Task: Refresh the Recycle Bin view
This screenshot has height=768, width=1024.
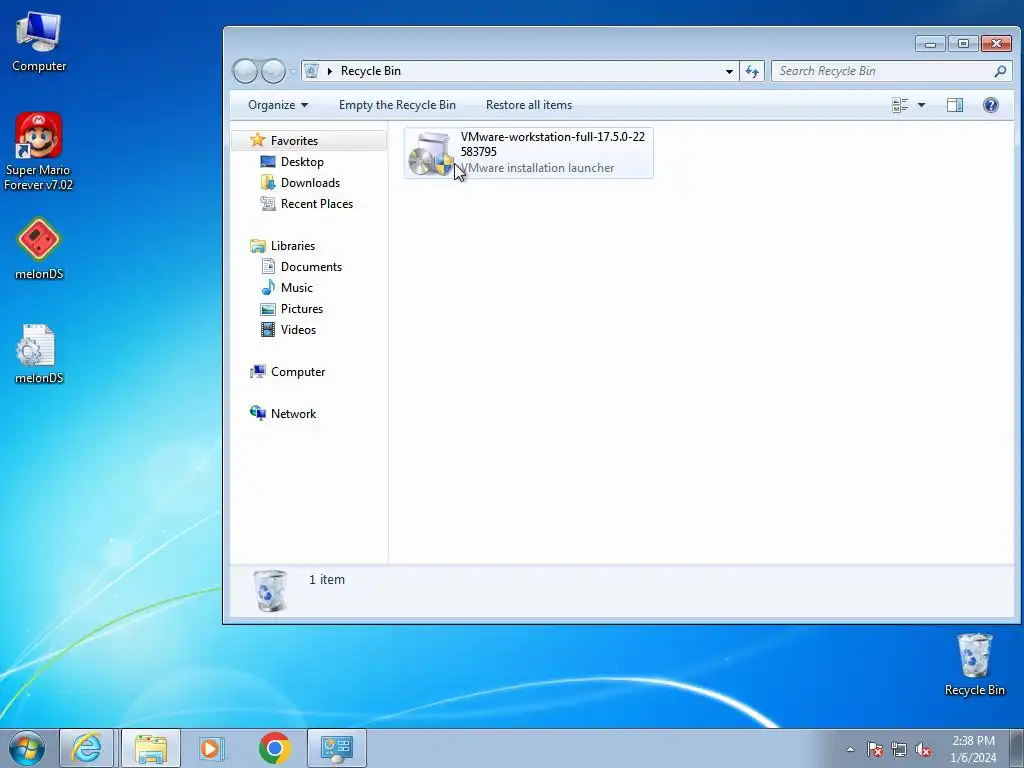Action: pos(752,71)
